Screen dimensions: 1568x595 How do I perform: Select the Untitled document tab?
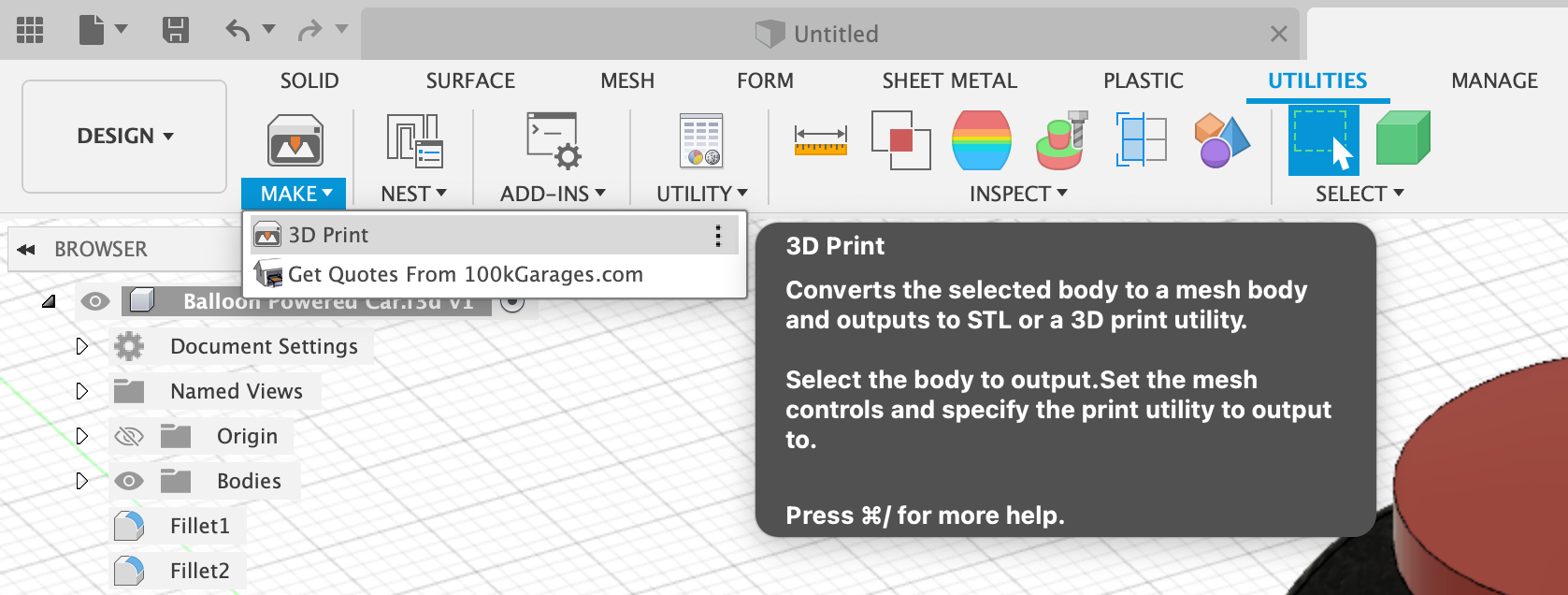coord(830,35)
